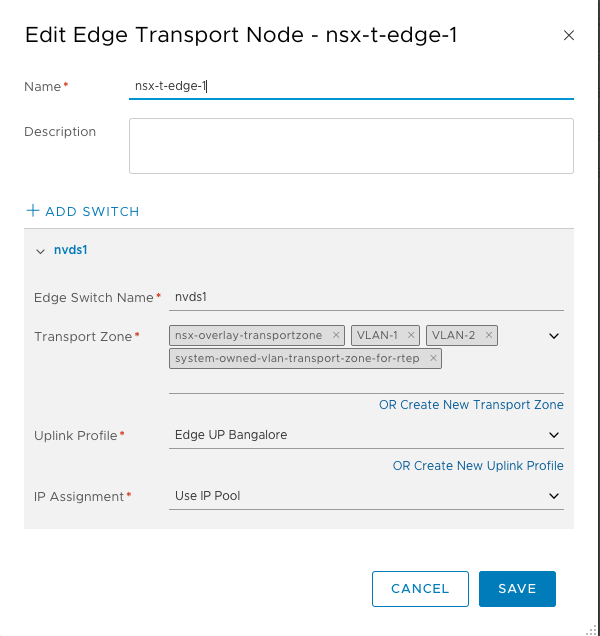
Task: Grab the dialog resize handle corner
Action: [592, 629]
